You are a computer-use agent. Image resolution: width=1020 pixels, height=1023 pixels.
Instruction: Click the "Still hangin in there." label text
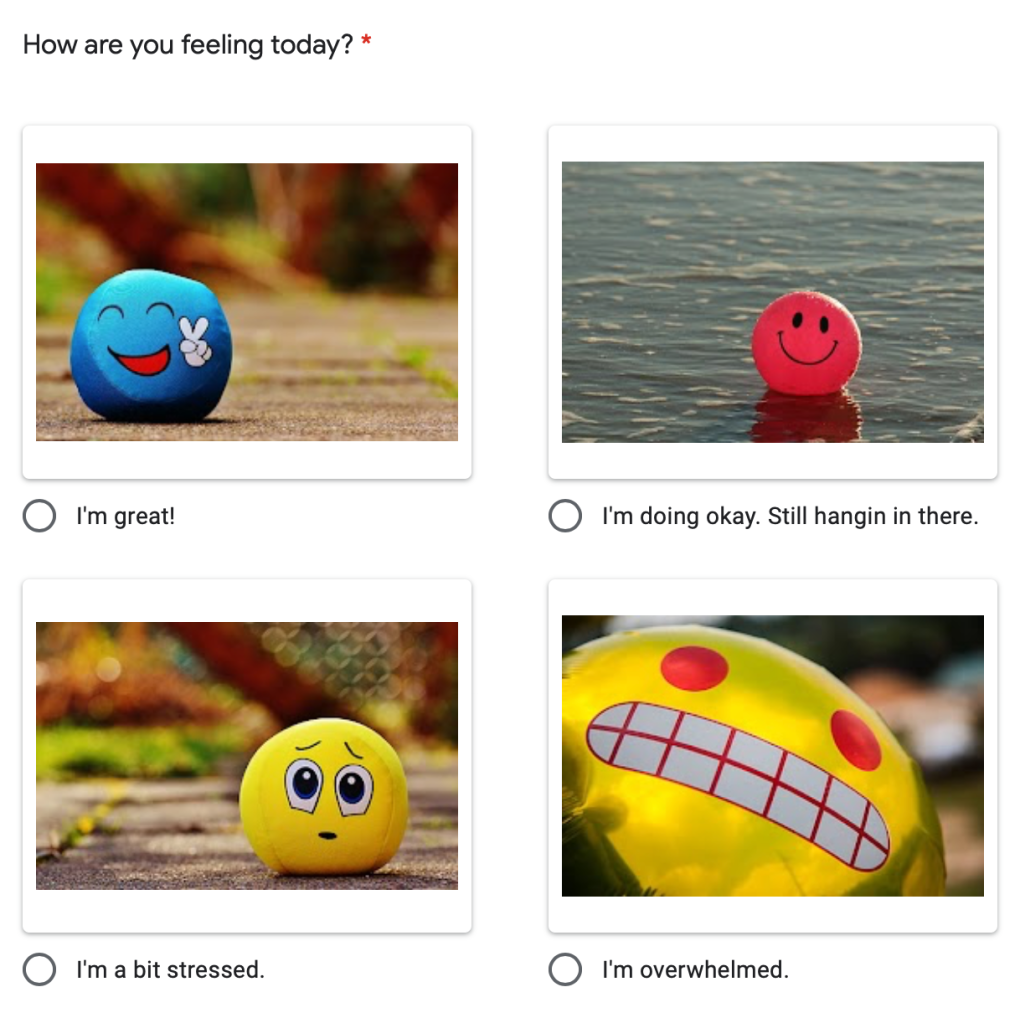click(873, 516)
